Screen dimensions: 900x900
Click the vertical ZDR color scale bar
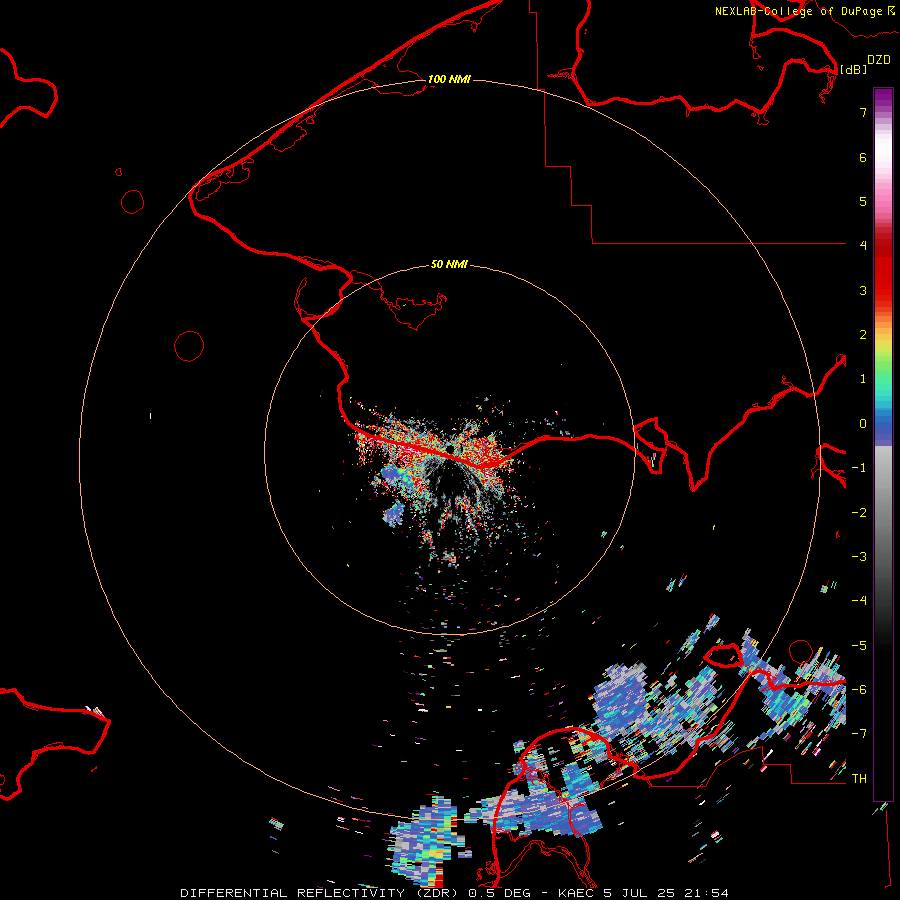point(883,444)
